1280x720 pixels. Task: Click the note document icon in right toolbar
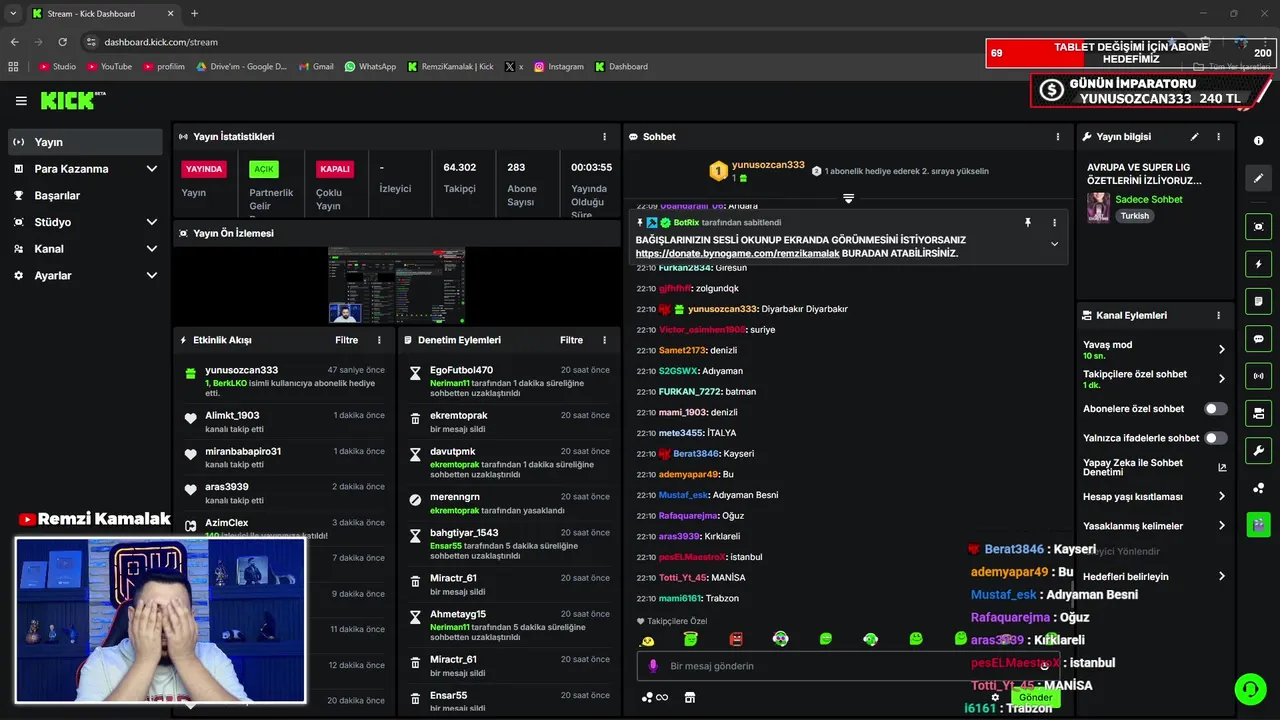pos(1259,301)
